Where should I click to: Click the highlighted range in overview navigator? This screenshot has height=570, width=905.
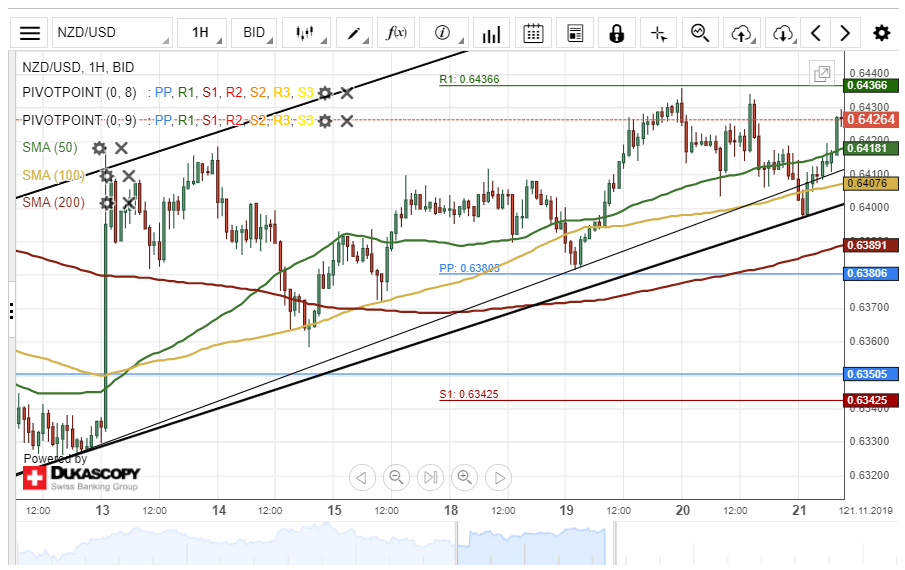point(535,543)
